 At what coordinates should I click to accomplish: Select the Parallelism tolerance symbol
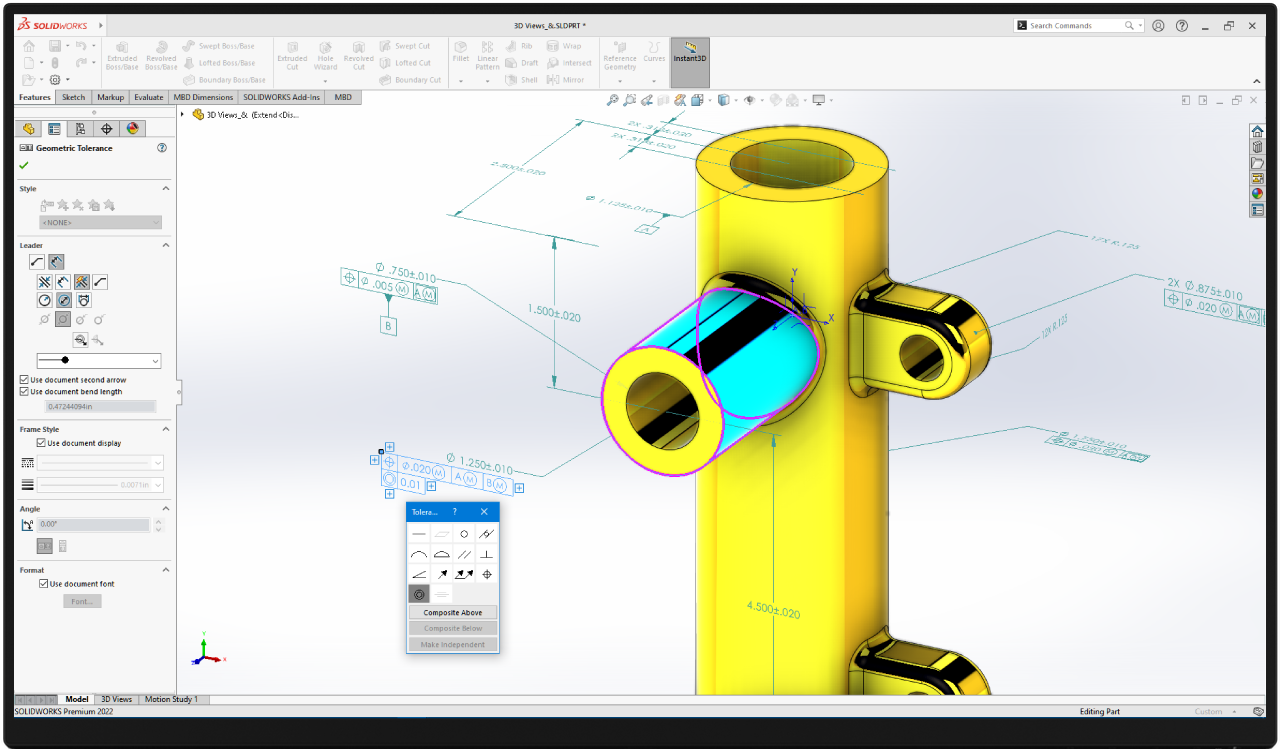(x=464, y=554)
